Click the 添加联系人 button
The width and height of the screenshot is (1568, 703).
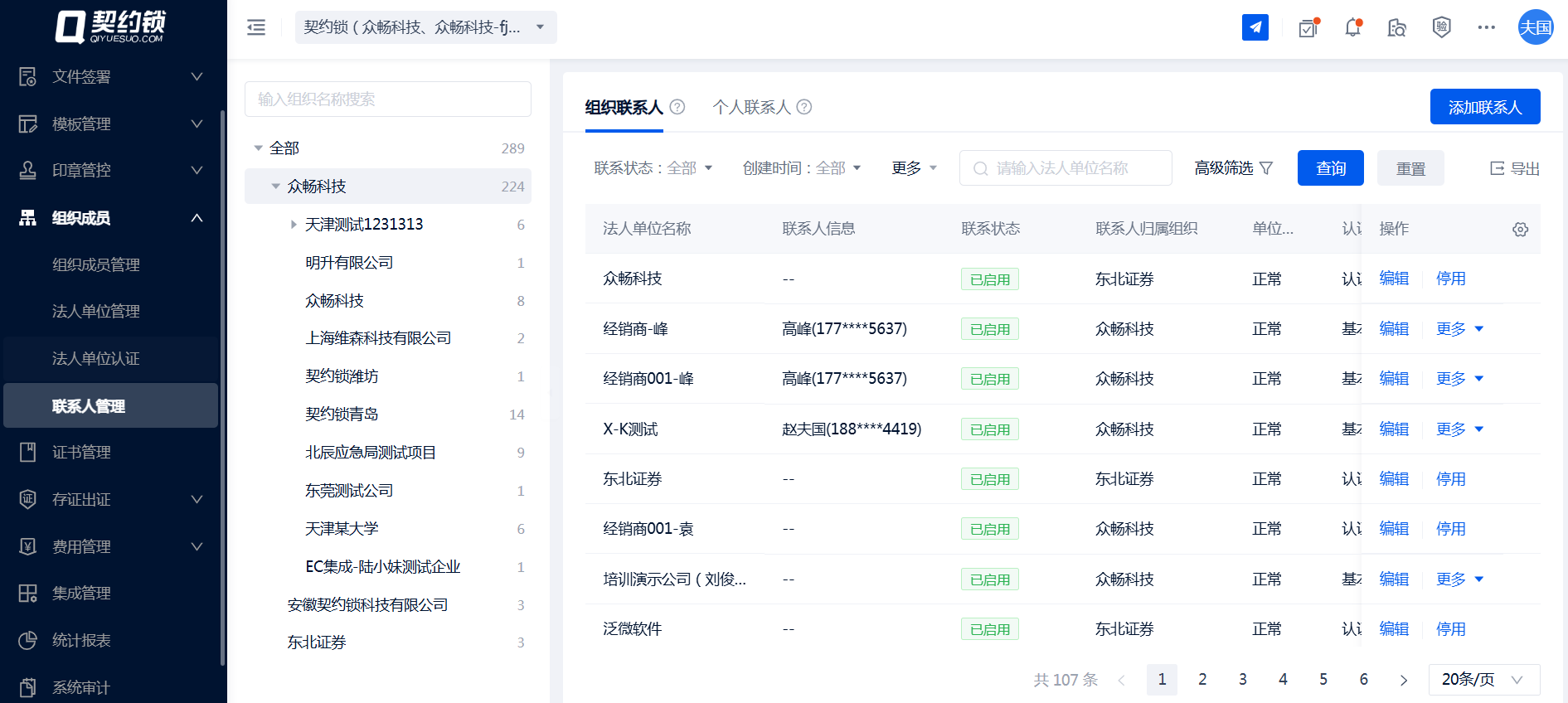pos(1484,107)
